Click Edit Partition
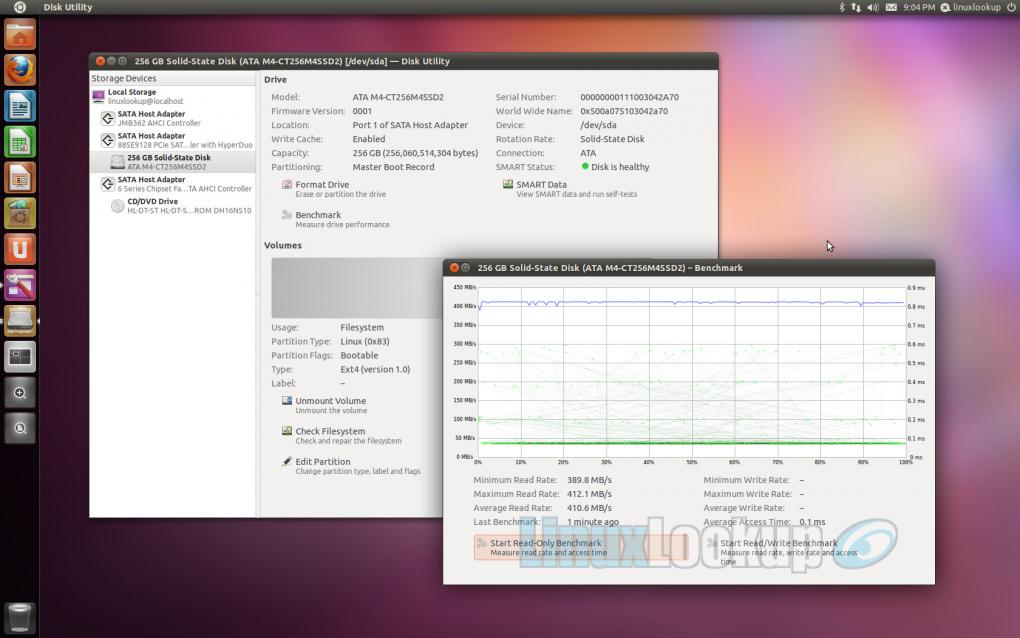Viewport: 1020px width, 638px height. [x=351, y=466]
